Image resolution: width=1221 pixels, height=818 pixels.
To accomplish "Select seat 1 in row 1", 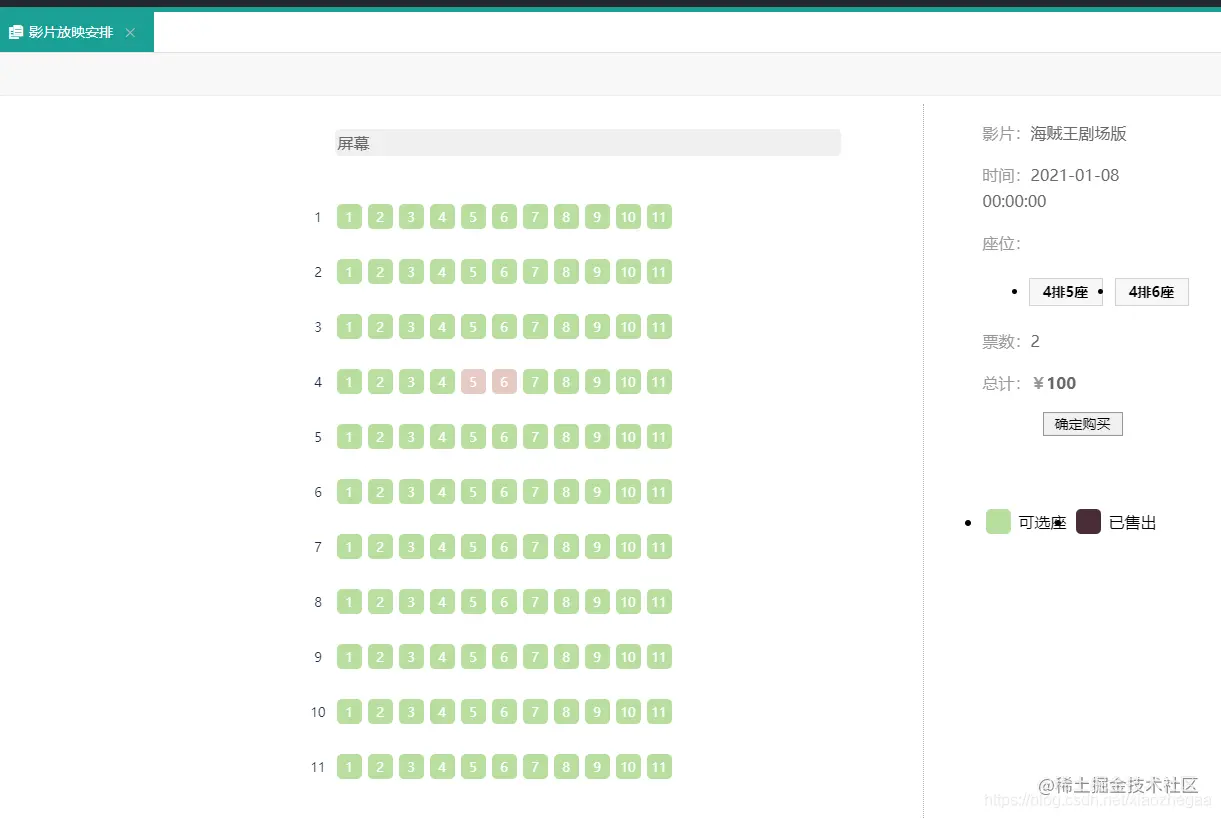I will tap(349, 217).
